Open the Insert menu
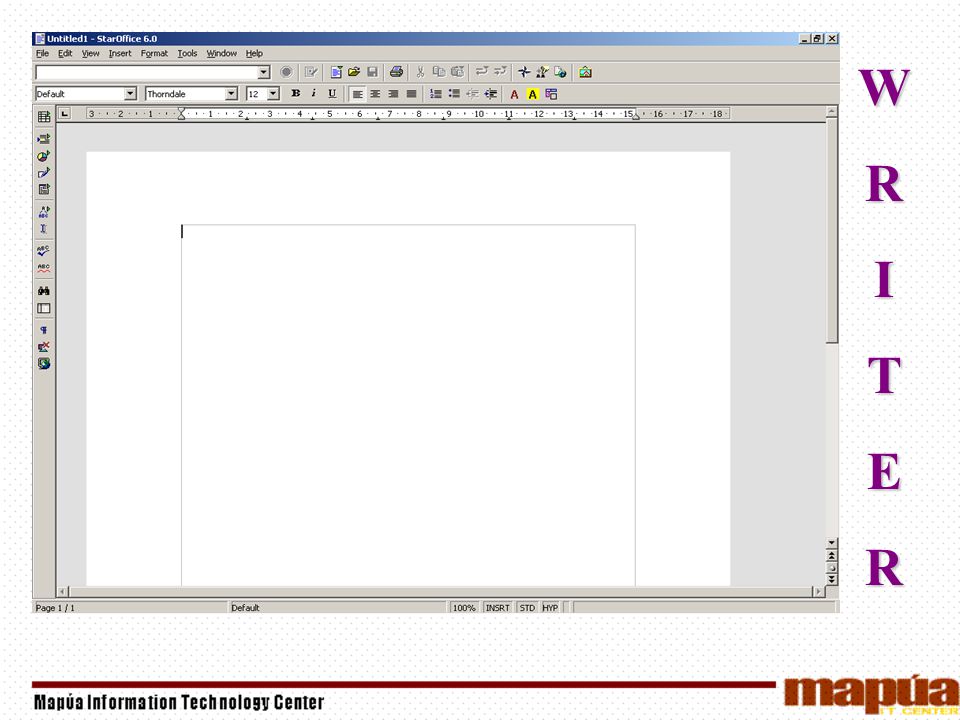The width and height of the screenshot is (960, 720). tap(120, 53)
